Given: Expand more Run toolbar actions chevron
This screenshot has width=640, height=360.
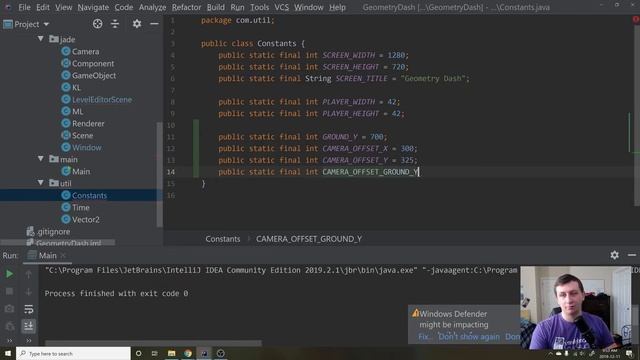Looking at the screenshot, I should 9,340.
